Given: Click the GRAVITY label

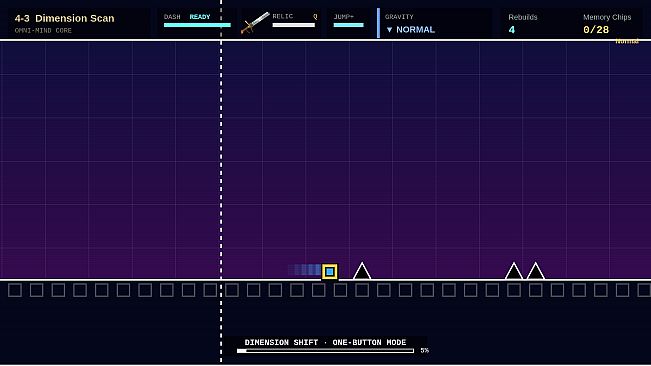Looking at the screenshot, I should click(x=399, y=17).
